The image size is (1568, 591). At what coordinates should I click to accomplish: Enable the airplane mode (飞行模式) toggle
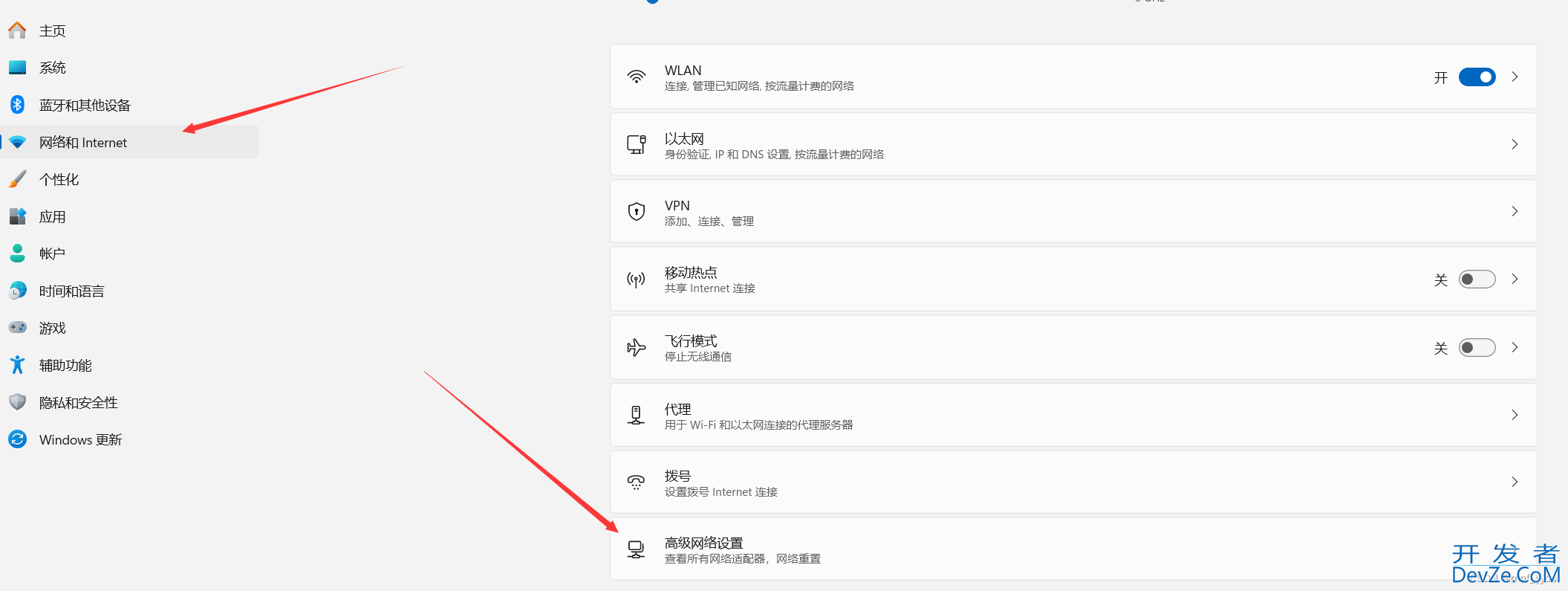(x=1477, y=348)
